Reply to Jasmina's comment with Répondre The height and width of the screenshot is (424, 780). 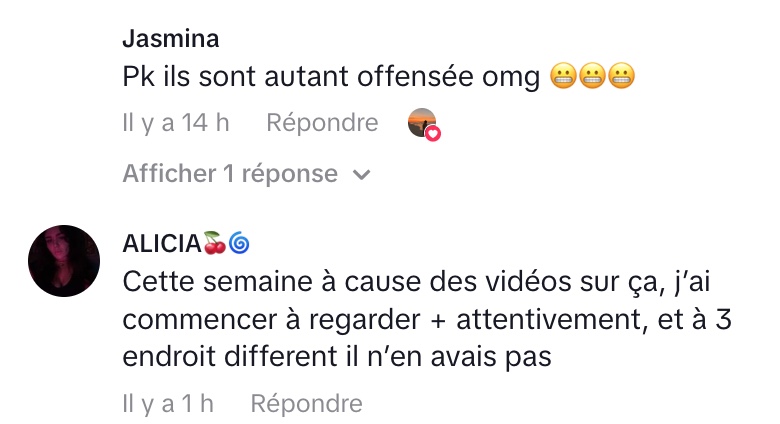pyautogui.click(x=322, y=122)
